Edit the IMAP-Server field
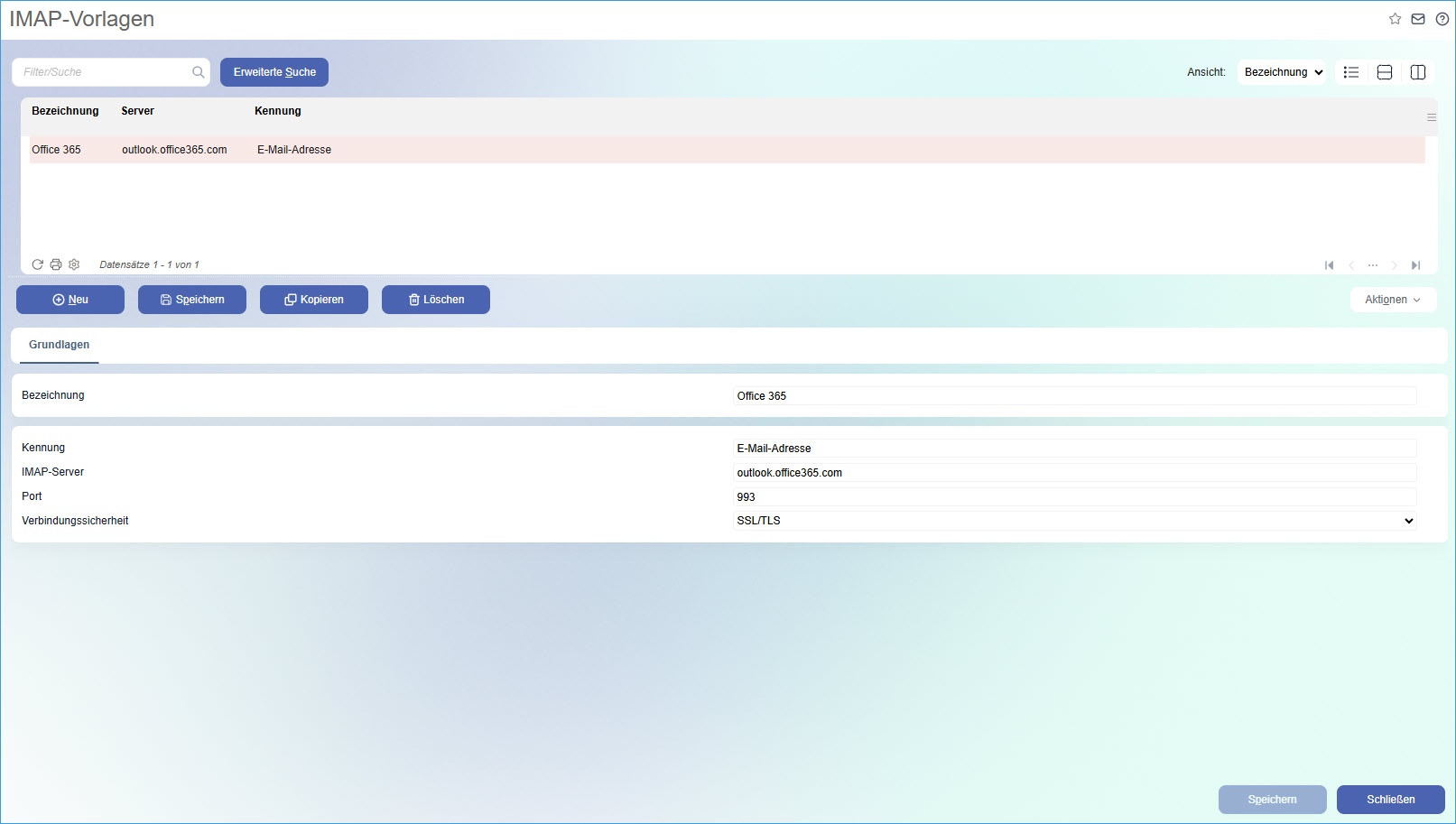This screenshot has width=1456, height=824. (x=1075, y=473)
